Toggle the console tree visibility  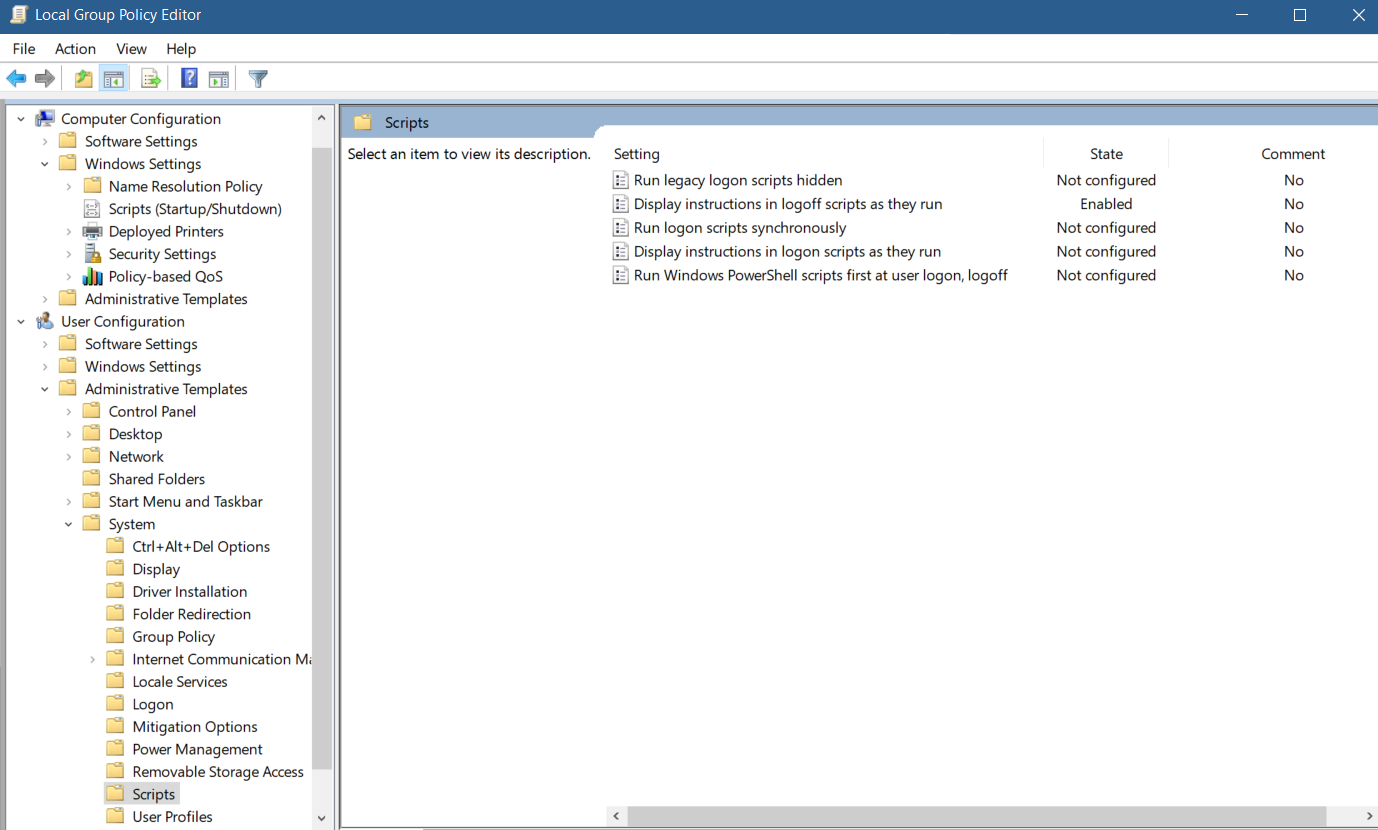coord(114,78)
